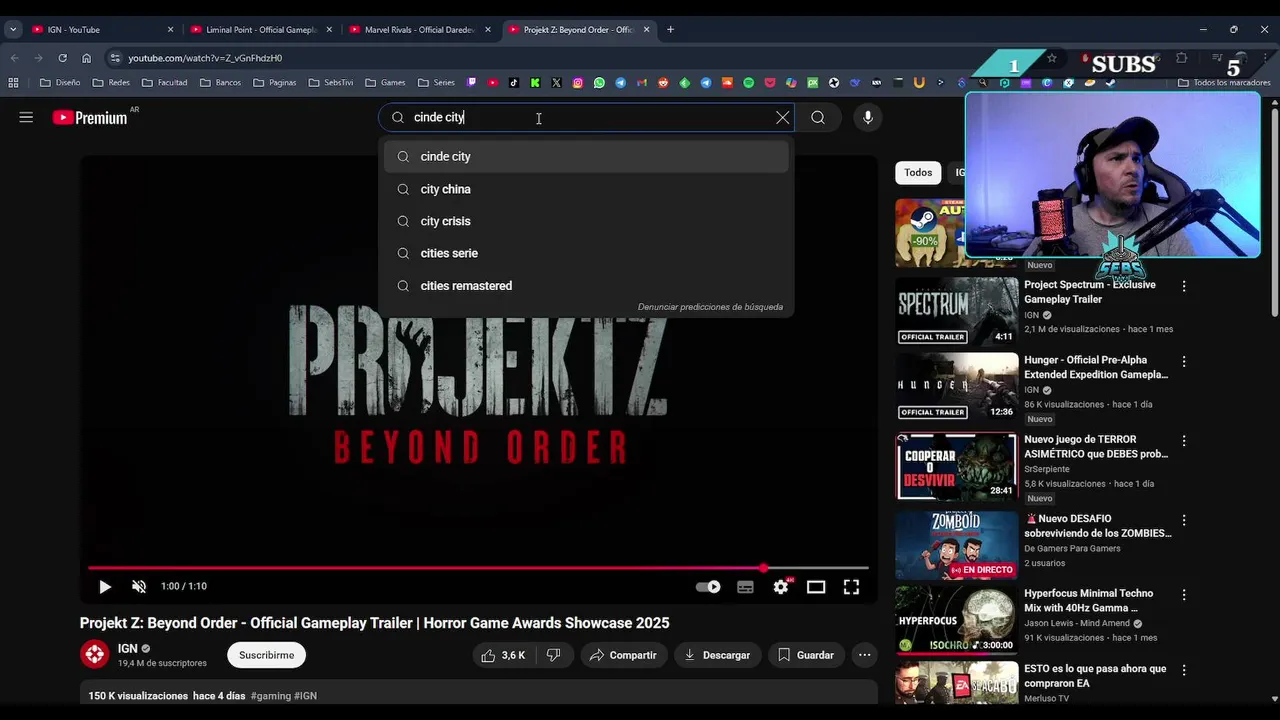This screenshot has height=720, width=1280.
Task: Open a new browser tab
Action: pos(670,30)
